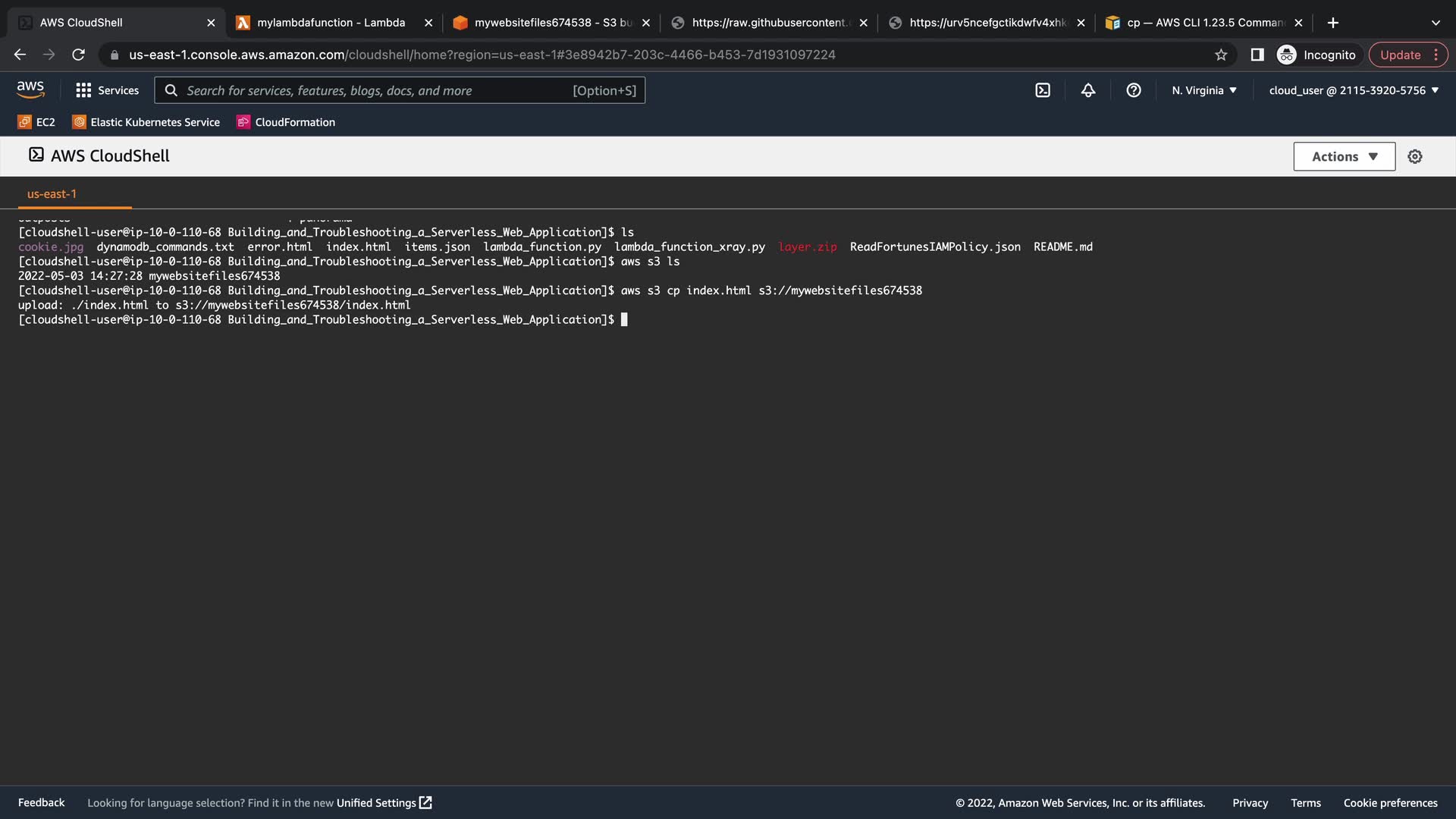Open the Services grid menu
The width and height of the screenshot is (1456, 819).
(x=108, y=90)
